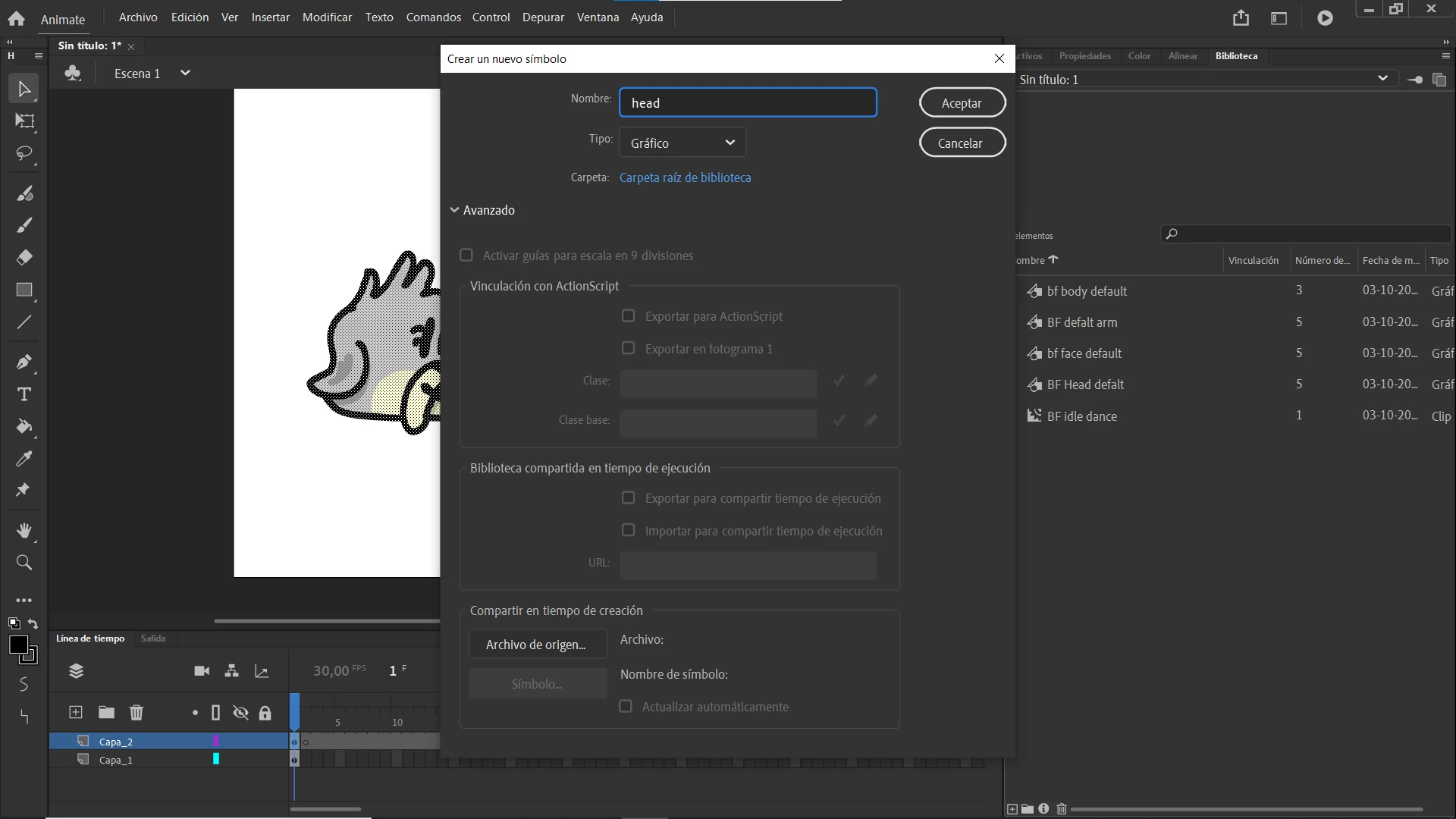Select the Lasso tool
Image resolution: width=1456 pixels, height=819 pixels.
[x=24, y=153]
